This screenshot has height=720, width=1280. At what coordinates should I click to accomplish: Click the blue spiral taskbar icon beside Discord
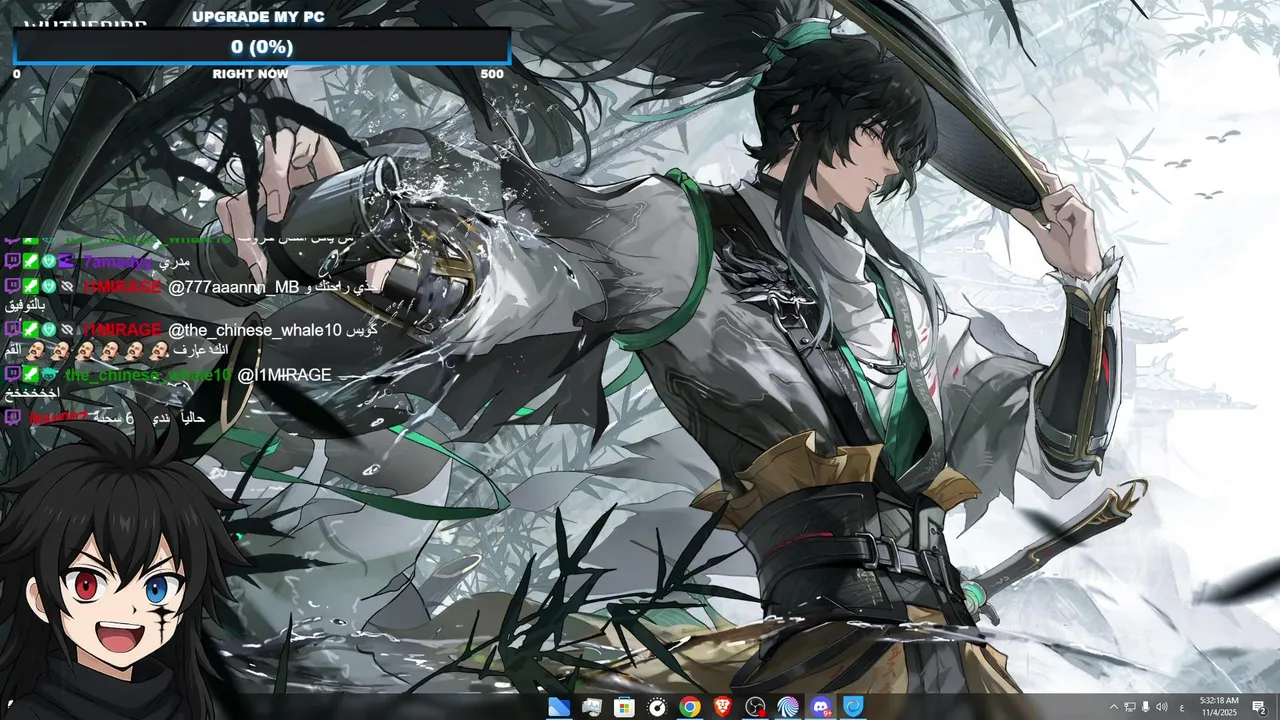[853, 707]
